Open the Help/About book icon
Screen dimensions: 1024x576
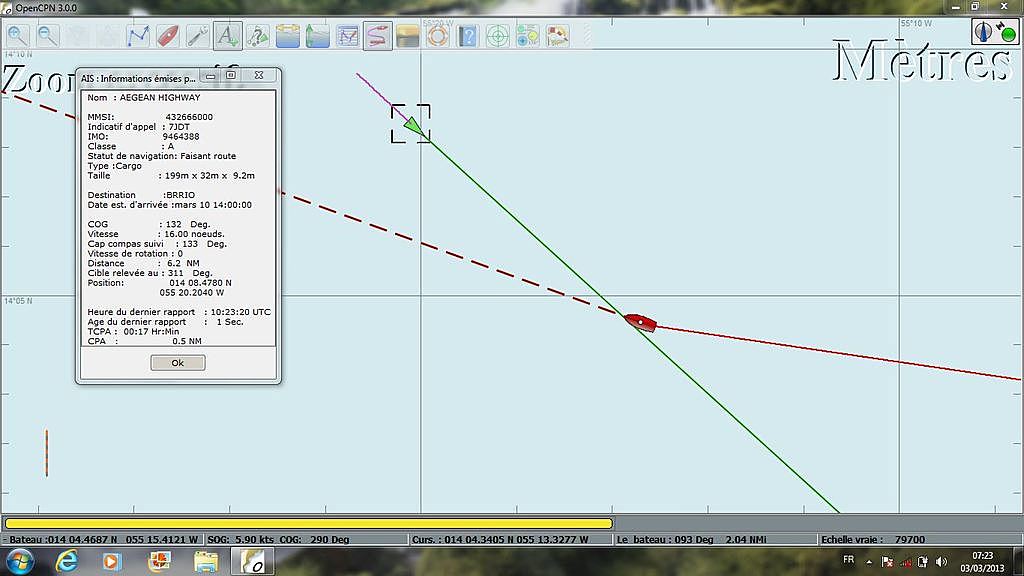(468, 35)
